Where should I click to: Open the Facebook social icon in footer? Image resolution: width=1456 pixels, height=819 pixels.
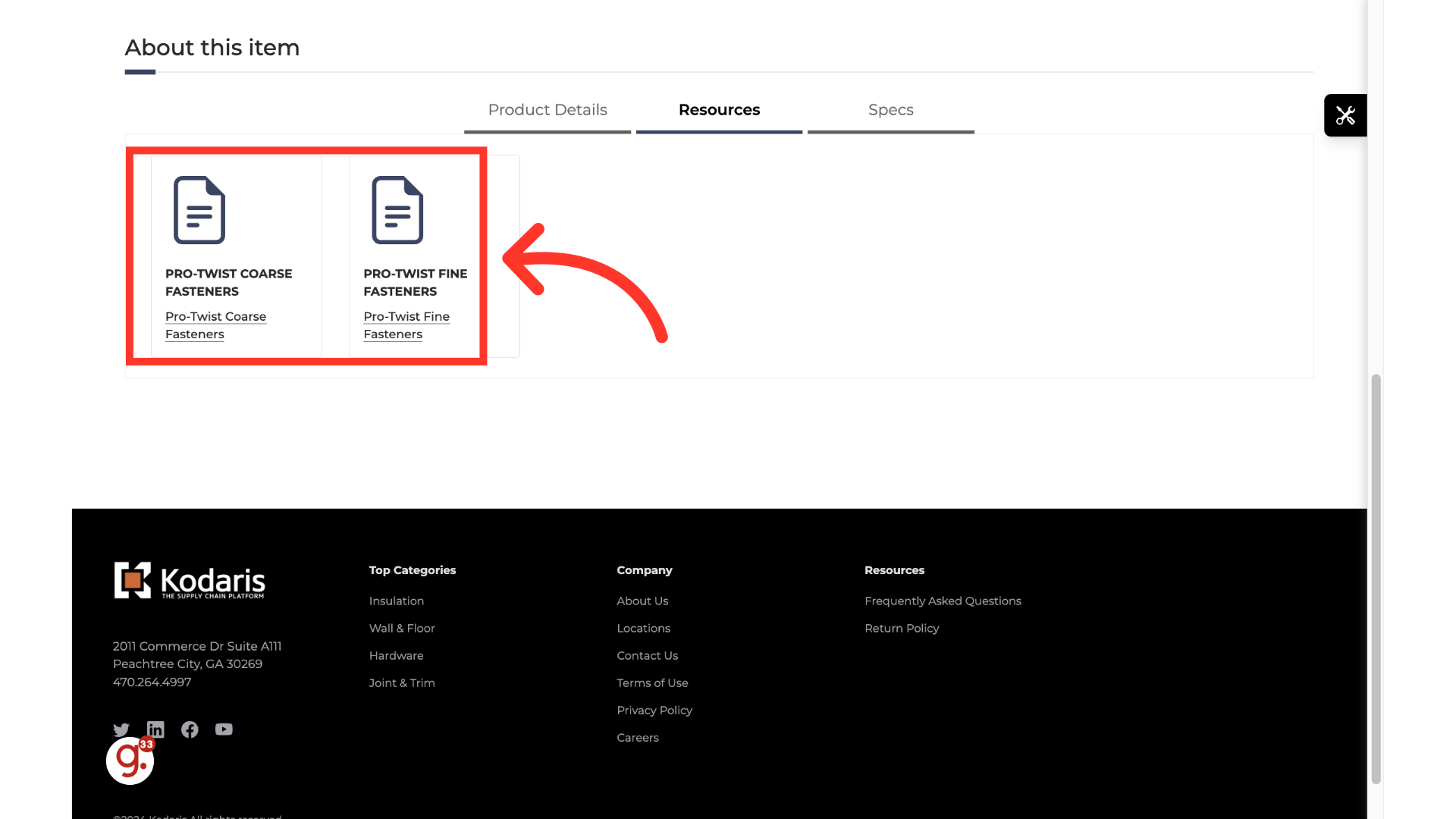[190, 730]
